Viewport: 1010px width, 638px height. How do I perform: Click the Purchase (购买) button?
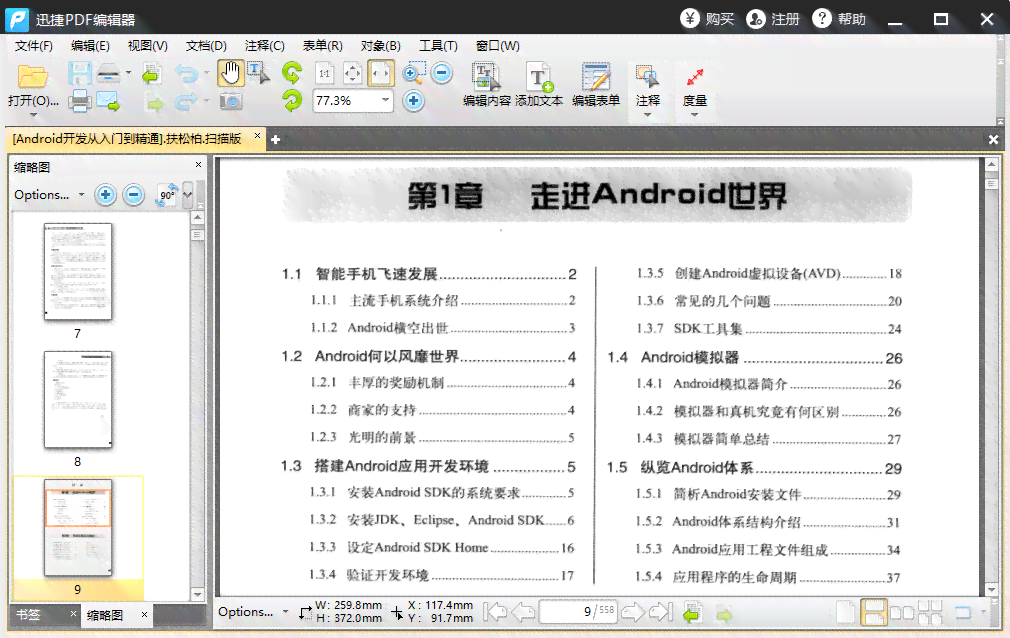pos(707,19)
